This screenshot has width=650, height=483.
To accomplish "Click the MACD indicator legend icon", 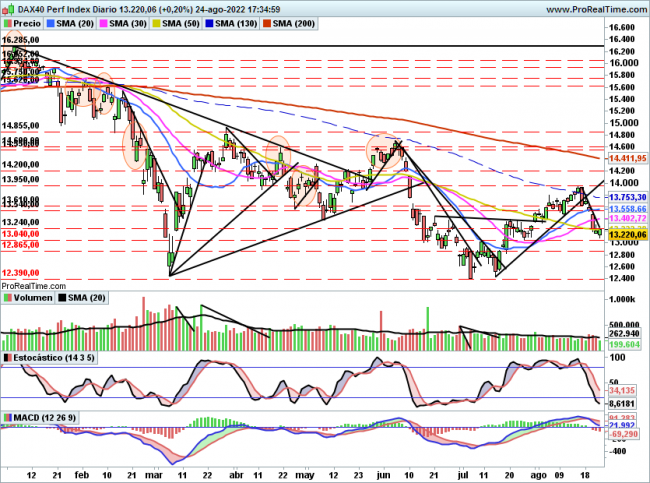I will [8, 417].
